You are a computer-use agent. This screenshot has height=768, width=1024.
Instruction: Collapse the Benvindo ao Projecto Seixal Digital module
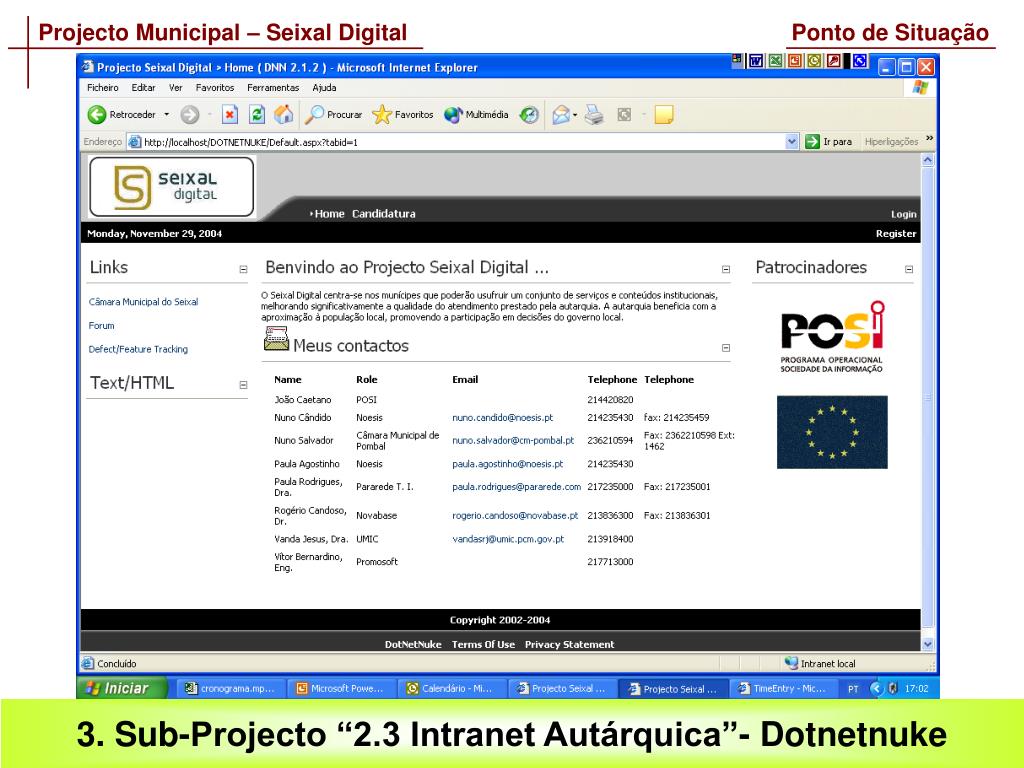(726, 269)
